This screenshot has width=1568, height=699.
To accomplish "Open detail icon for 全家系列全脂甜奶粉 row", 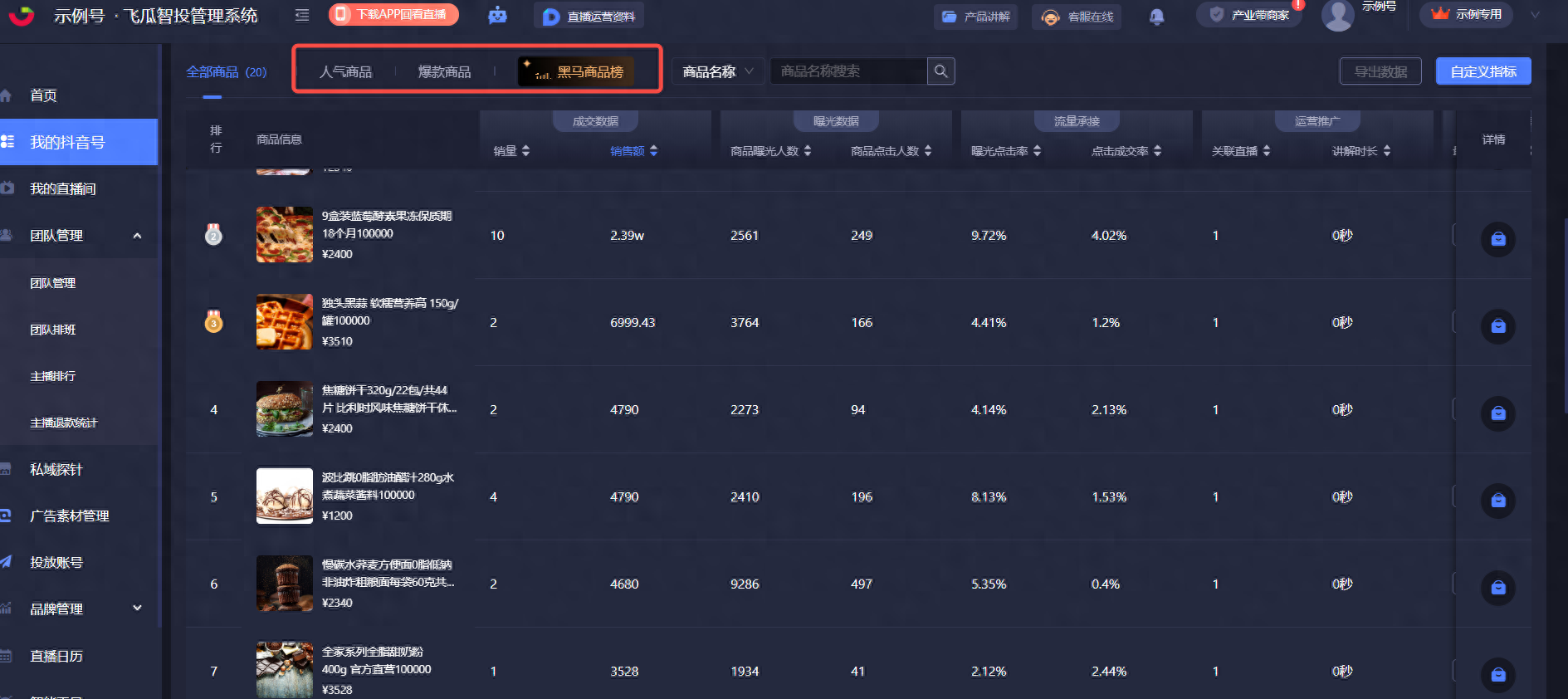I will click(1498, 675).
